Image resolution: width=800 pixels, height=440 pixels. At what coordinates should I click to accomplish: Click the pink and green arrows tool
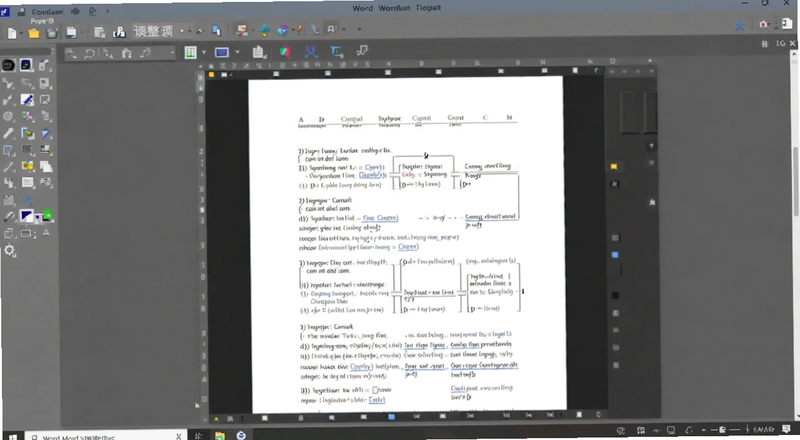click(27, 116)
